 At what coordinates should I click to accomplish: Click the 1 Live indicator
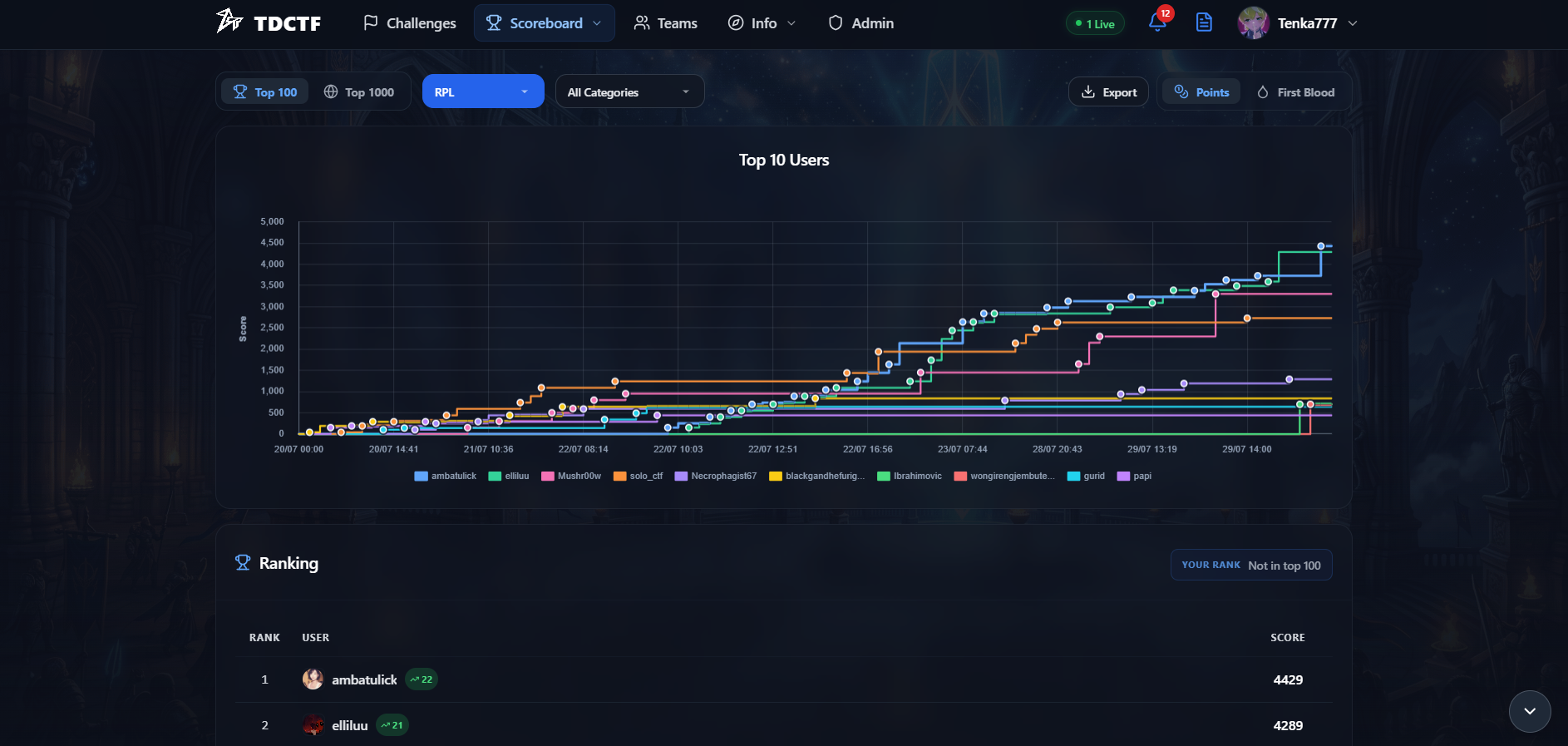1095,23
